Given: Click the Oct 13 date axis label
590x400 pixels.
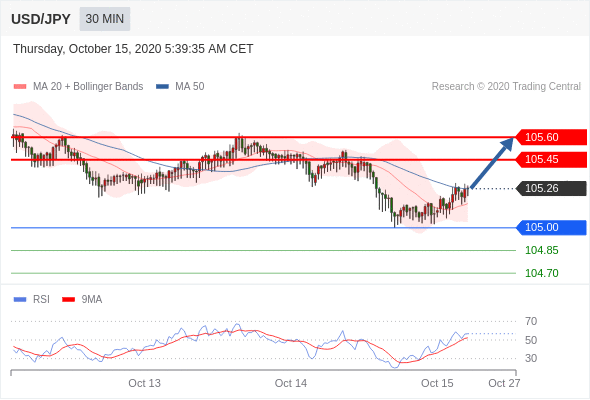Looking at the screenshot, I should (x=144, y=383).
